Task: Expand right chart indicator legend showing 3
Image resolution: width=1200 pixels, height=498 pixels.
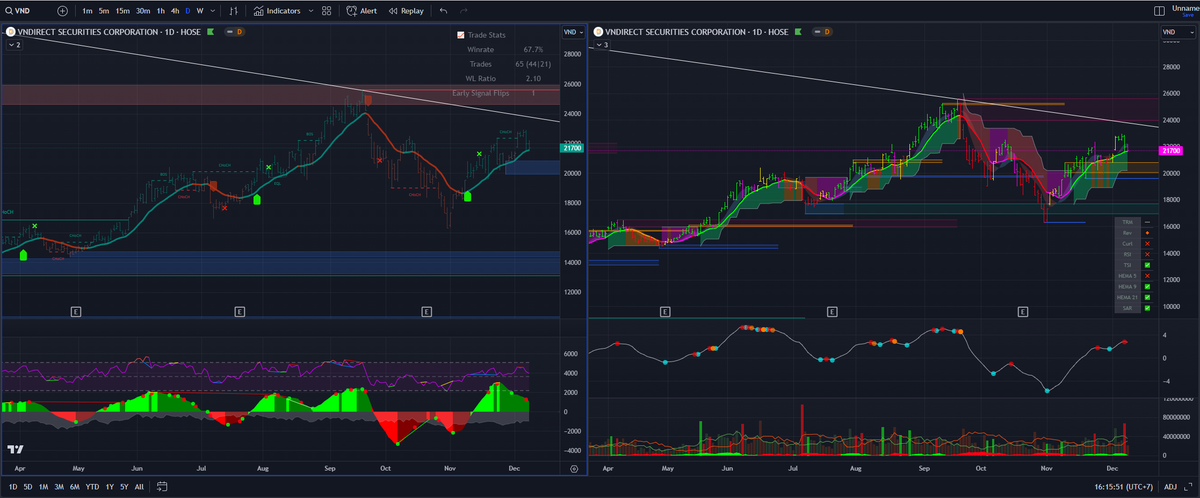Action: [602, 45]
